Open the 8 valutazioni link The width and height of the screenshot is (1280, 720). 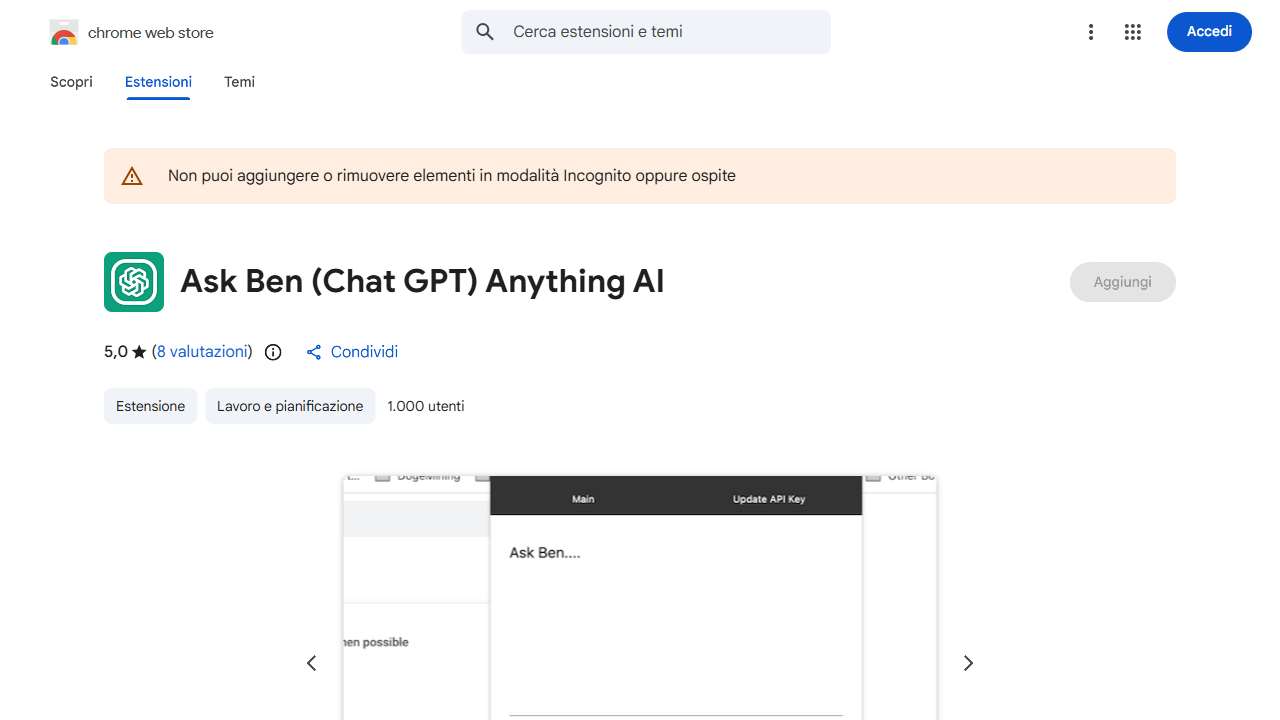[202, 351]
